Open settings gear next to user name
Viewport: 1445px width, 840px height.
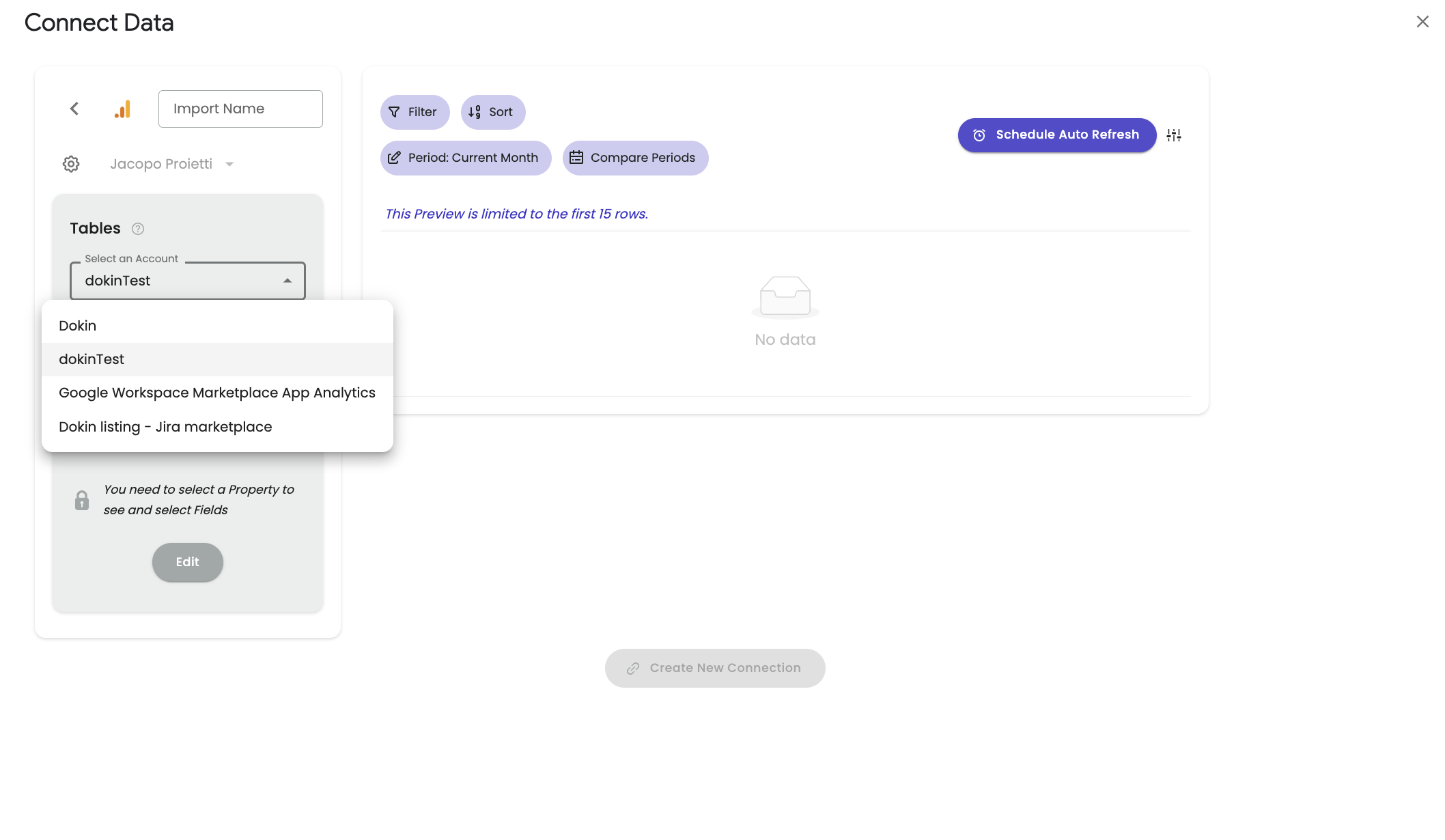click(x=71, y=164)
